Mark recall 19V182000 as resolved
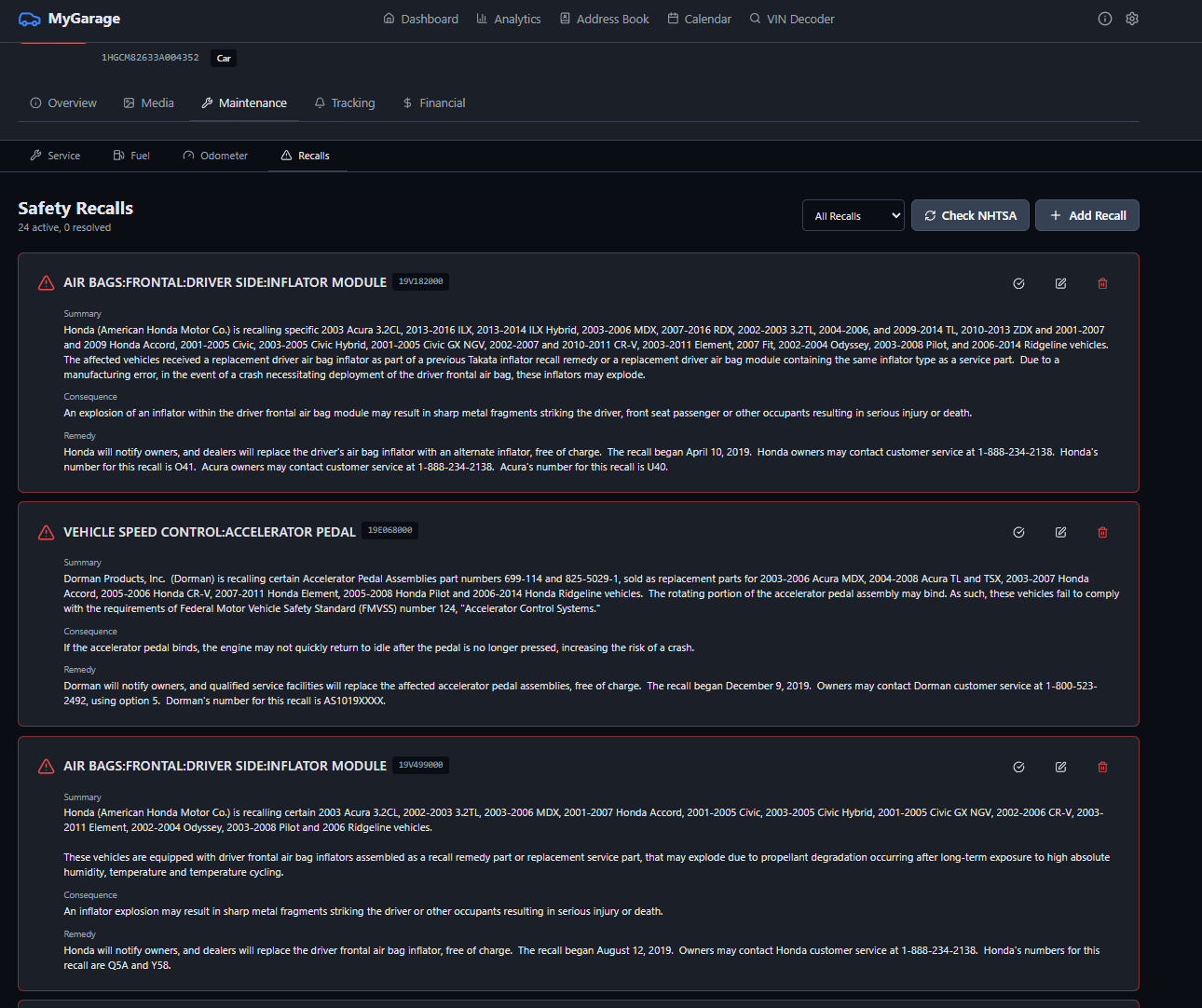 click(1018, 283)
